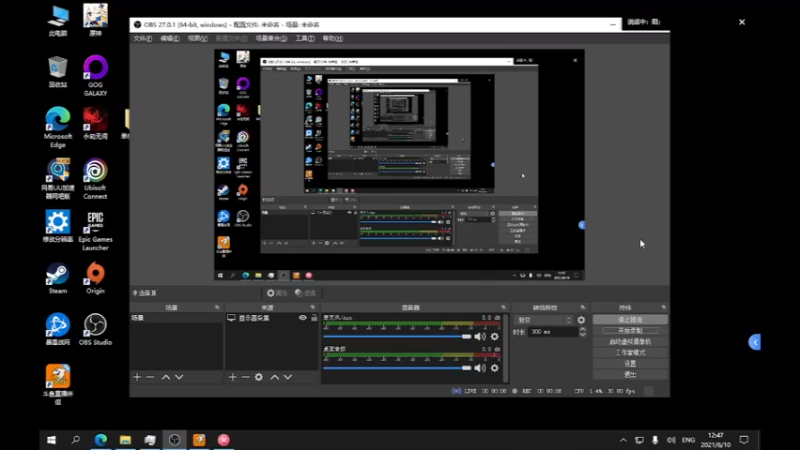Pop out the 场景 dock panel

pyautogui.click(x=217, y=308)
